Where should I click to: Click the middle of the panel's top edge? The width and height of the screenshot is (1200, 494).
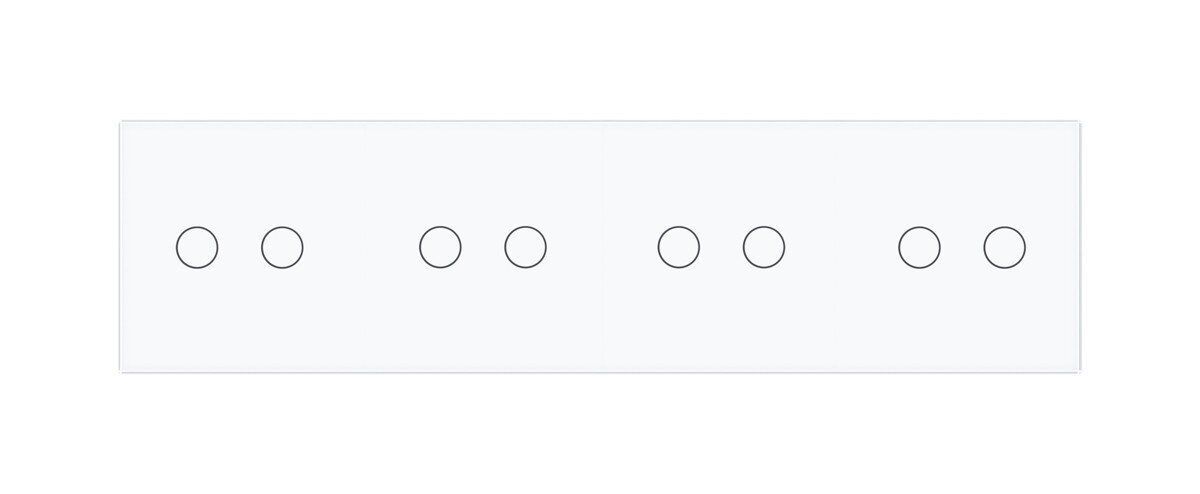(x=601, y=123)
